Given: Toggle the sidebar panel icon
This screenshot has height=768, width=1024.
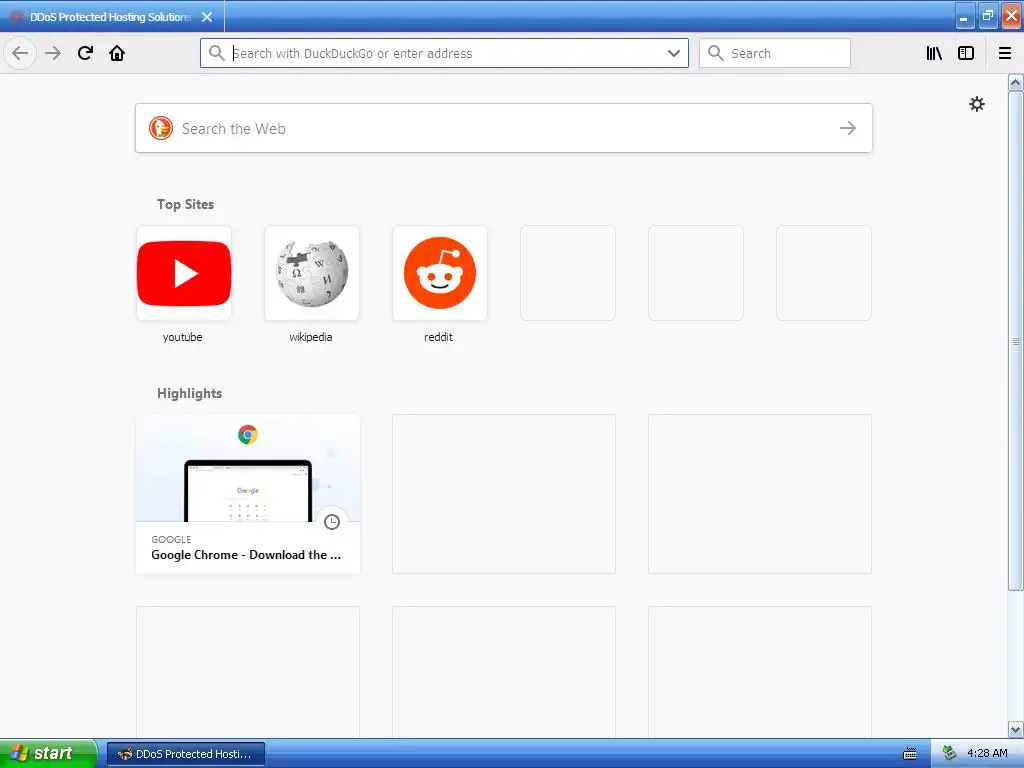Looking at the screenshot, I should (966, 53).
